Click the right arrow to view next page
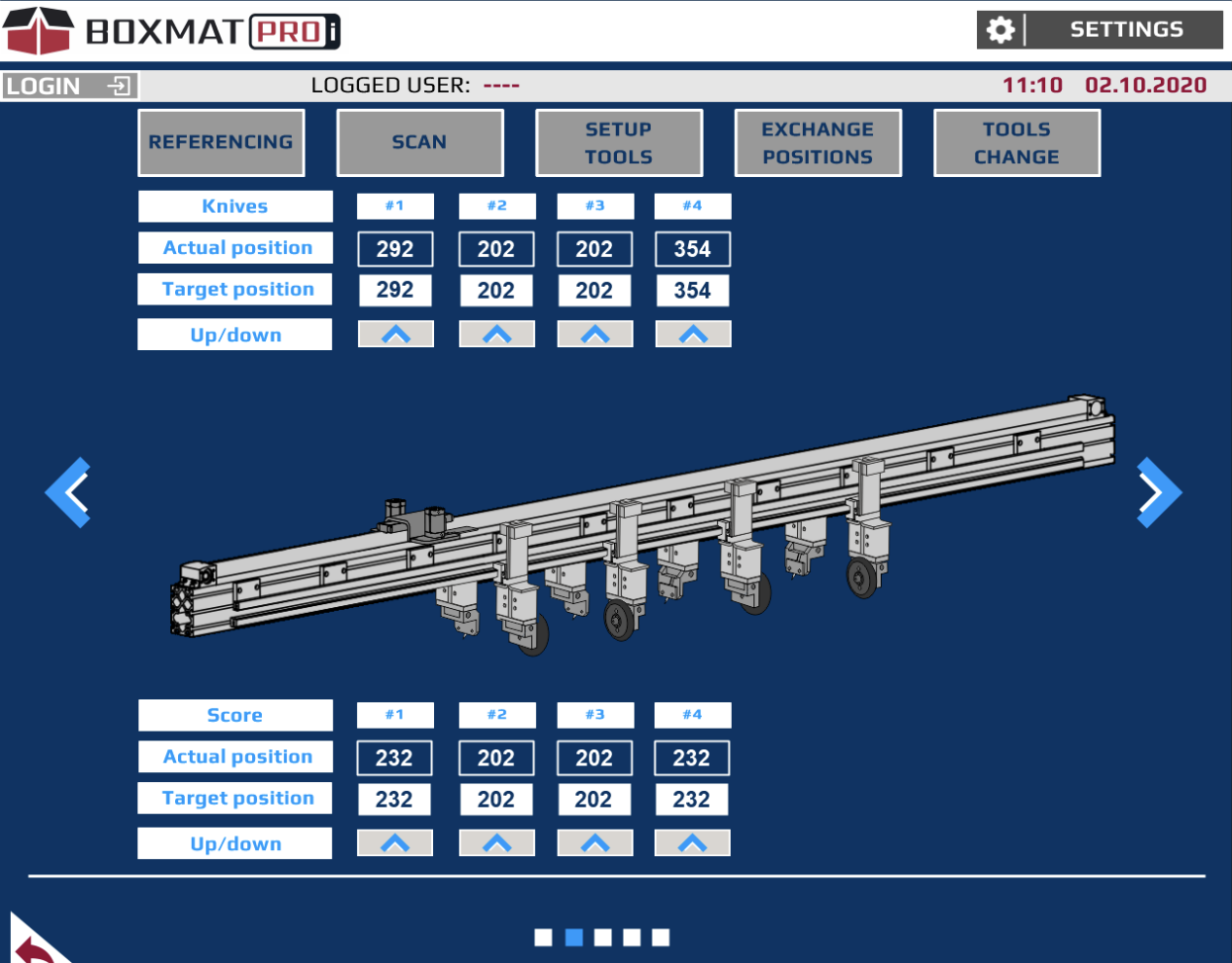Viewport: 1232px width, 963px height. pyautogui.click(x=1158, y=491)
